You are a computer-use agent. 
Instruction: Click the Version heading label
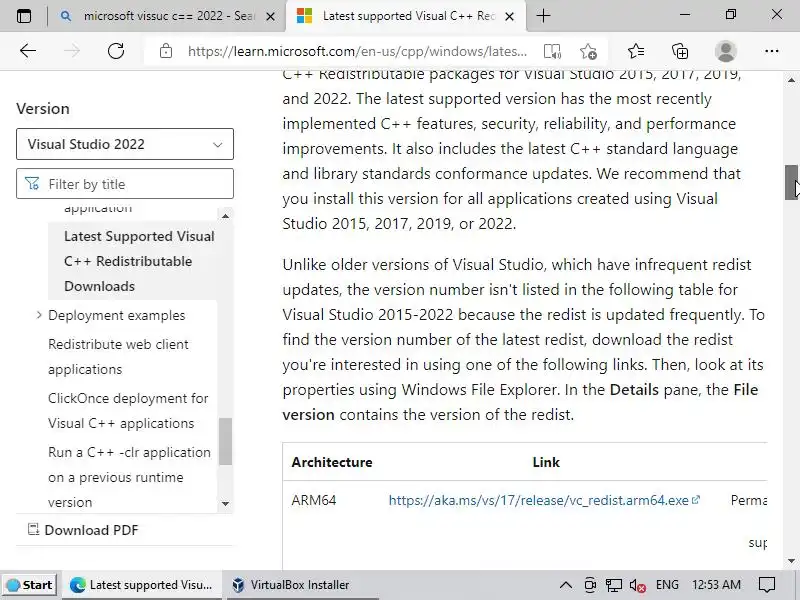[x=43, y=109]
